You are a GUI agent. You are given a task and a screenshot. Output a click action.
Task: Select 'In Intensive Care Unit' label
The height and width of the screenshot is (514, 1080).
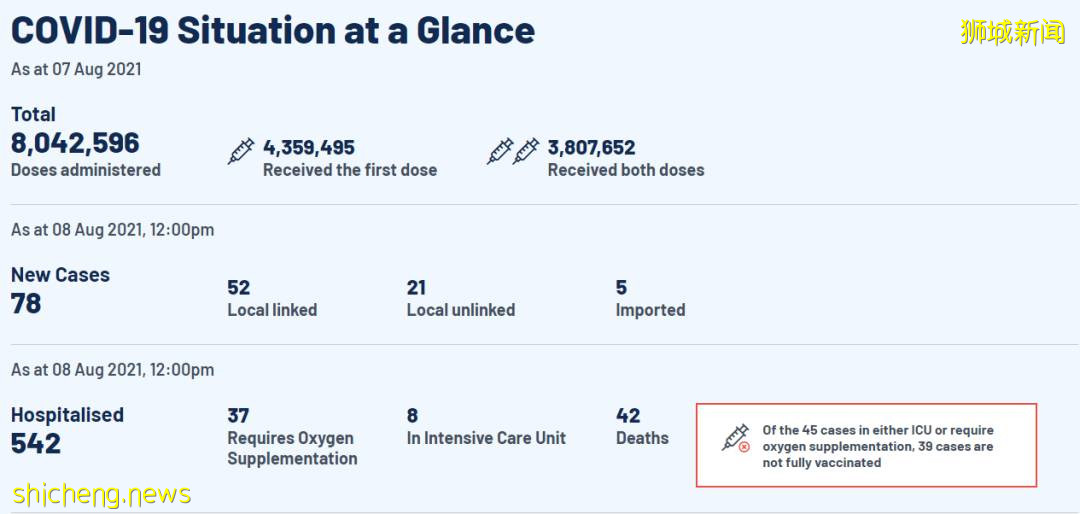click(486, 438)
